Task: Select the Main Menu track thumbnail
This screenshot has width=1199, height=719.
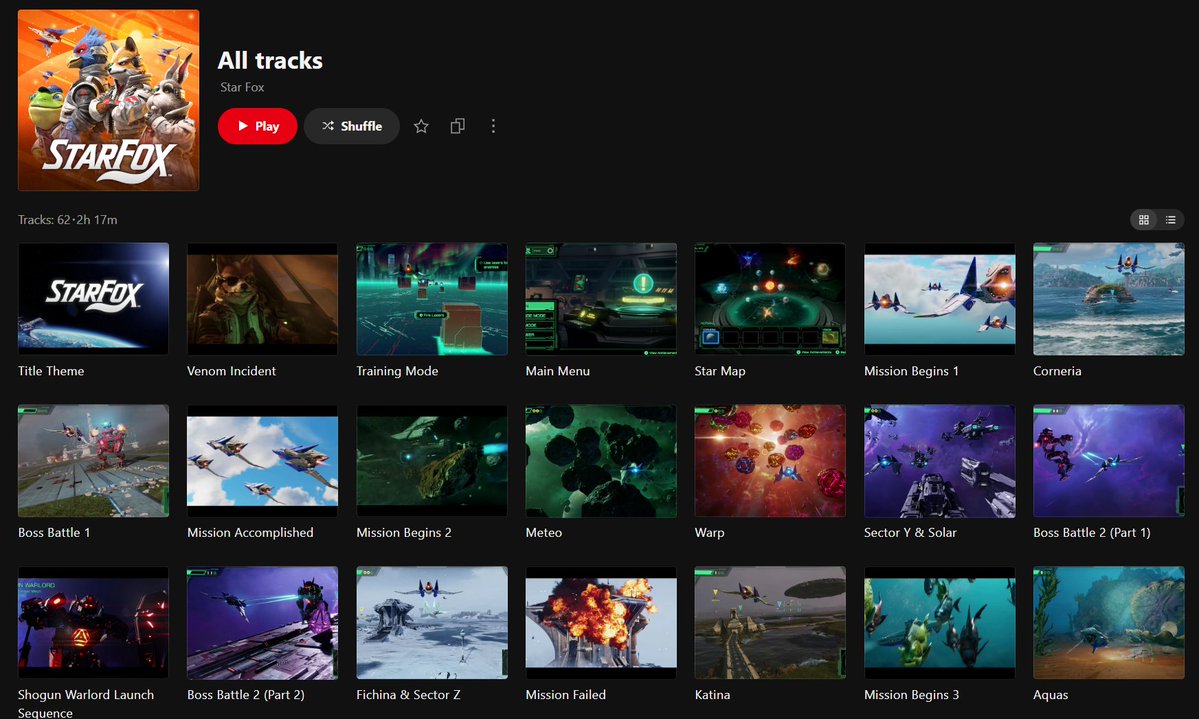Action: [601, 299]
